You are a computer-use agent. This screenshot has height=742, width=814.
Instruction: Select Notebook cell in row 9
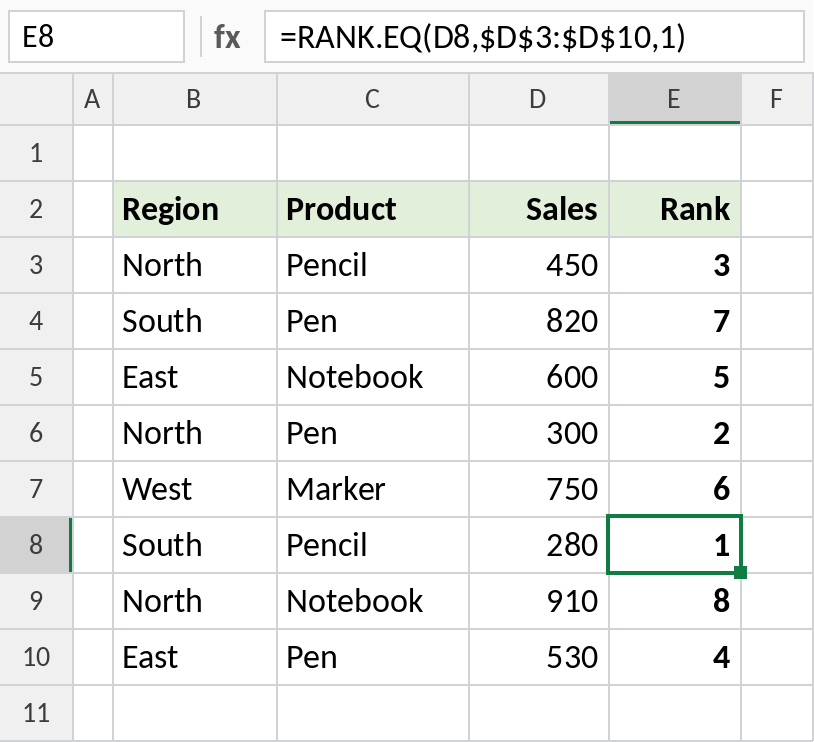(373, 601)
